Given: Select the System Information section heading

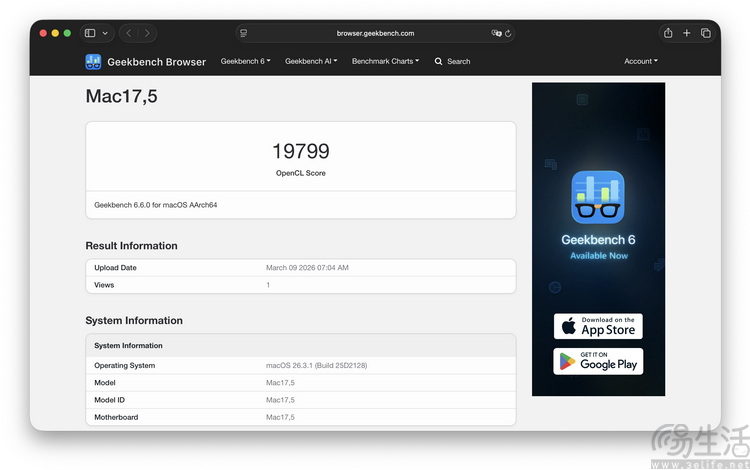Looking at the screenshot, I should [x=134, y=320].
